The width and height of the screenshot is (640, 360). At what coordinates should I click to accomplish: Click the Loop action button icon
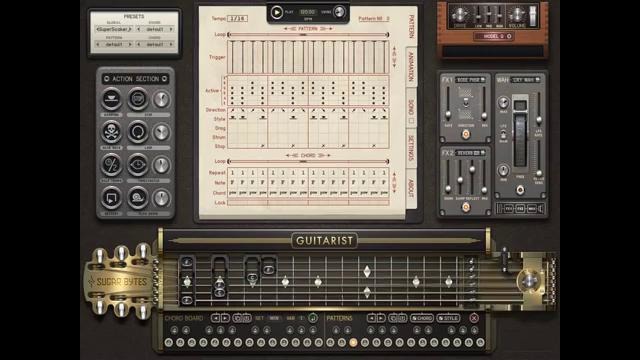pyautogui.click(x=138, y=132)
